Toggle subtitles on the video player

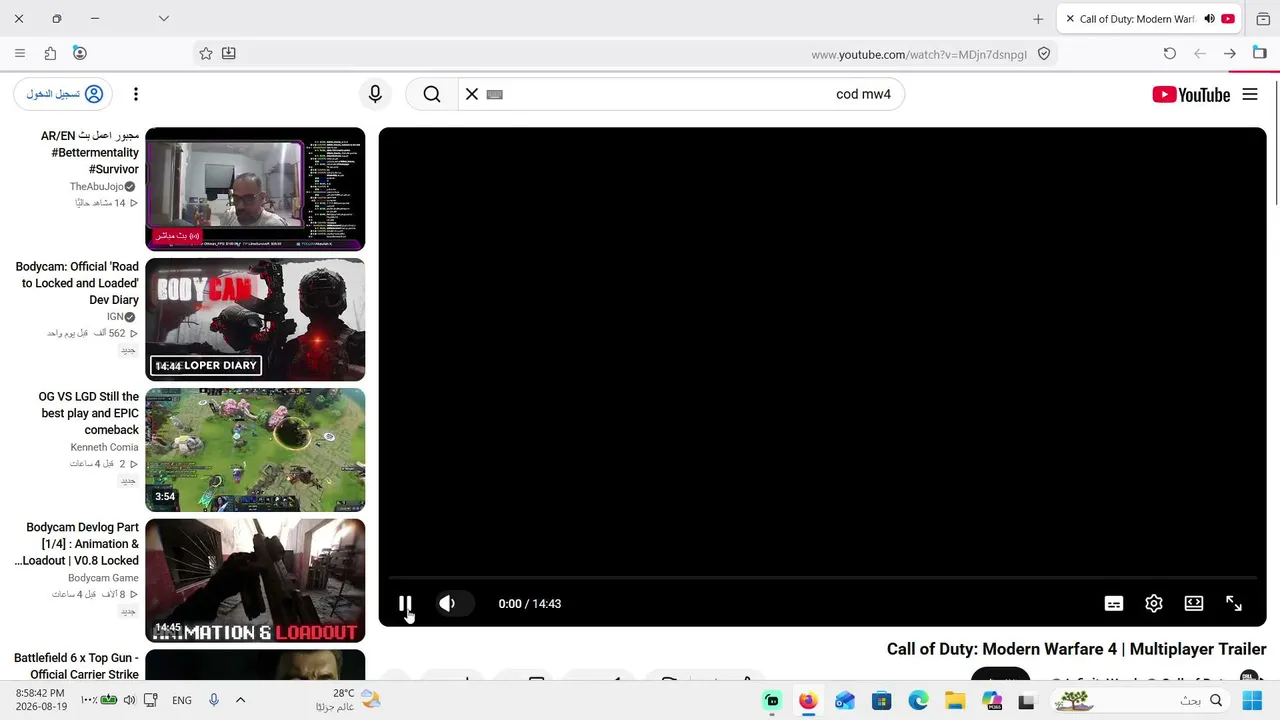[x=1114, y=603]
